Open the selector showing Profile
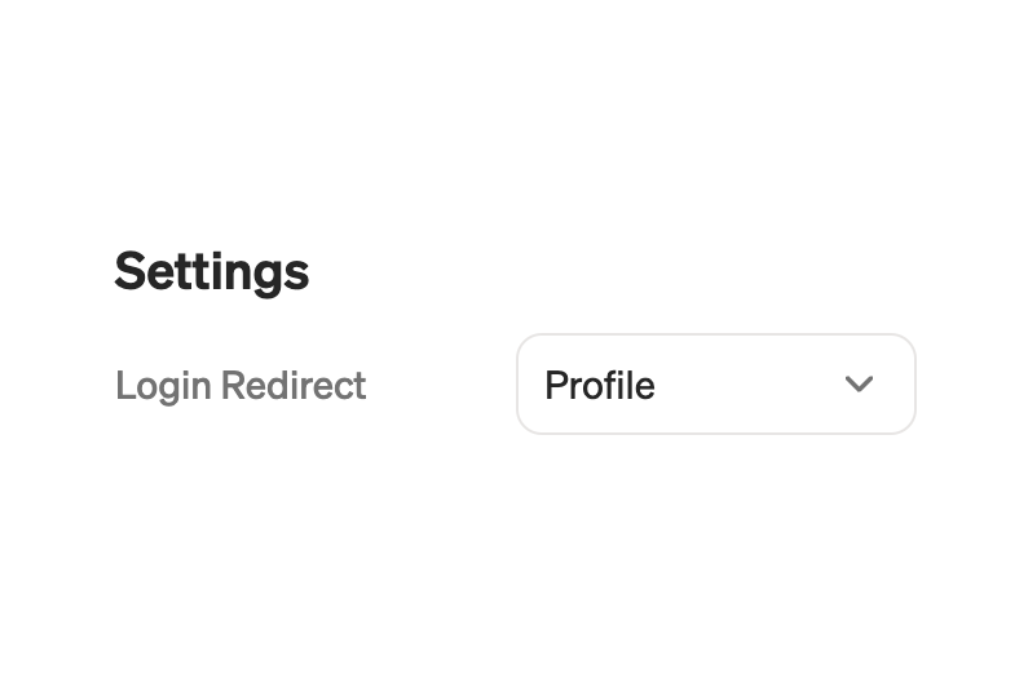1016x674 pixels. [x=716, y=384]
